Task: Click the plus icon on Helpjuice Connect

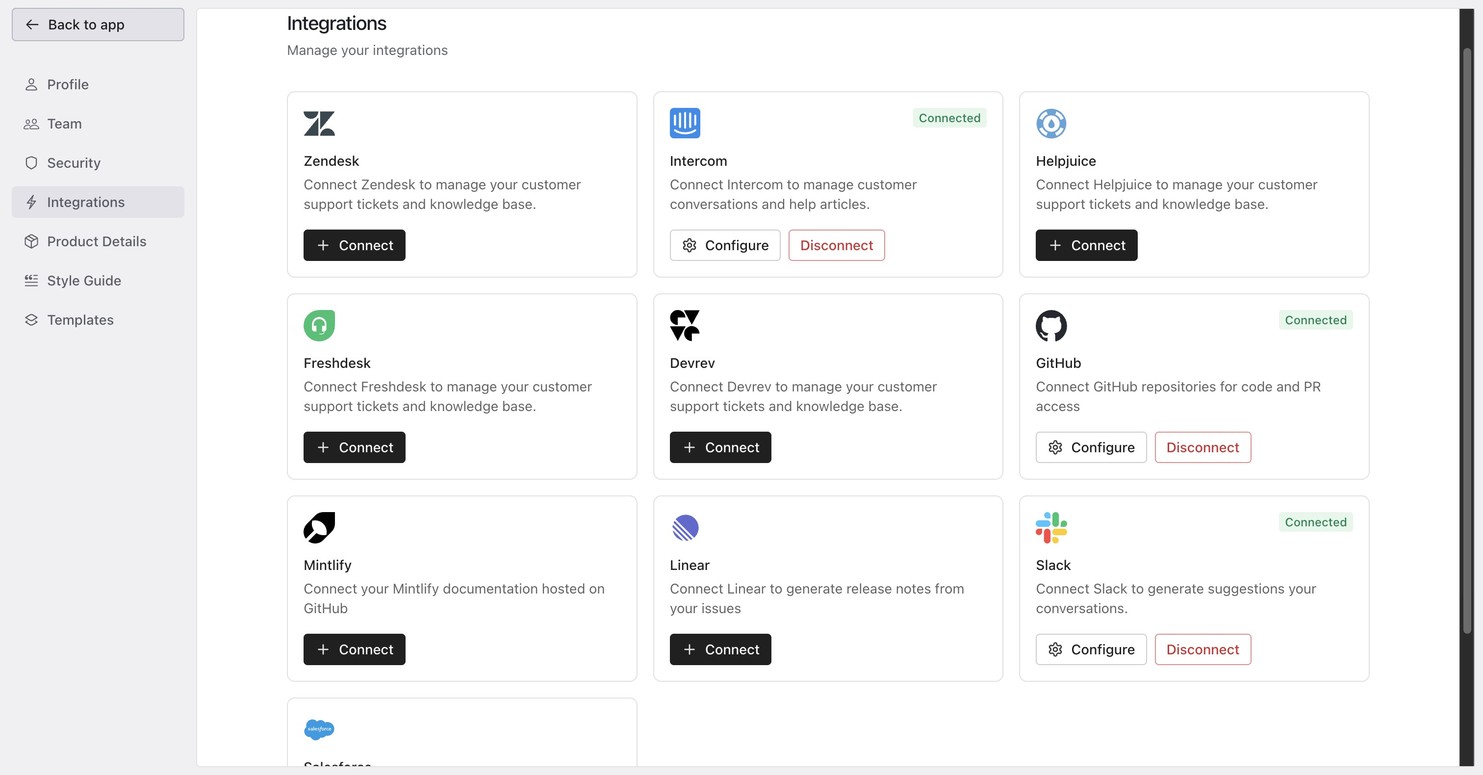Action: point(1055,245)
